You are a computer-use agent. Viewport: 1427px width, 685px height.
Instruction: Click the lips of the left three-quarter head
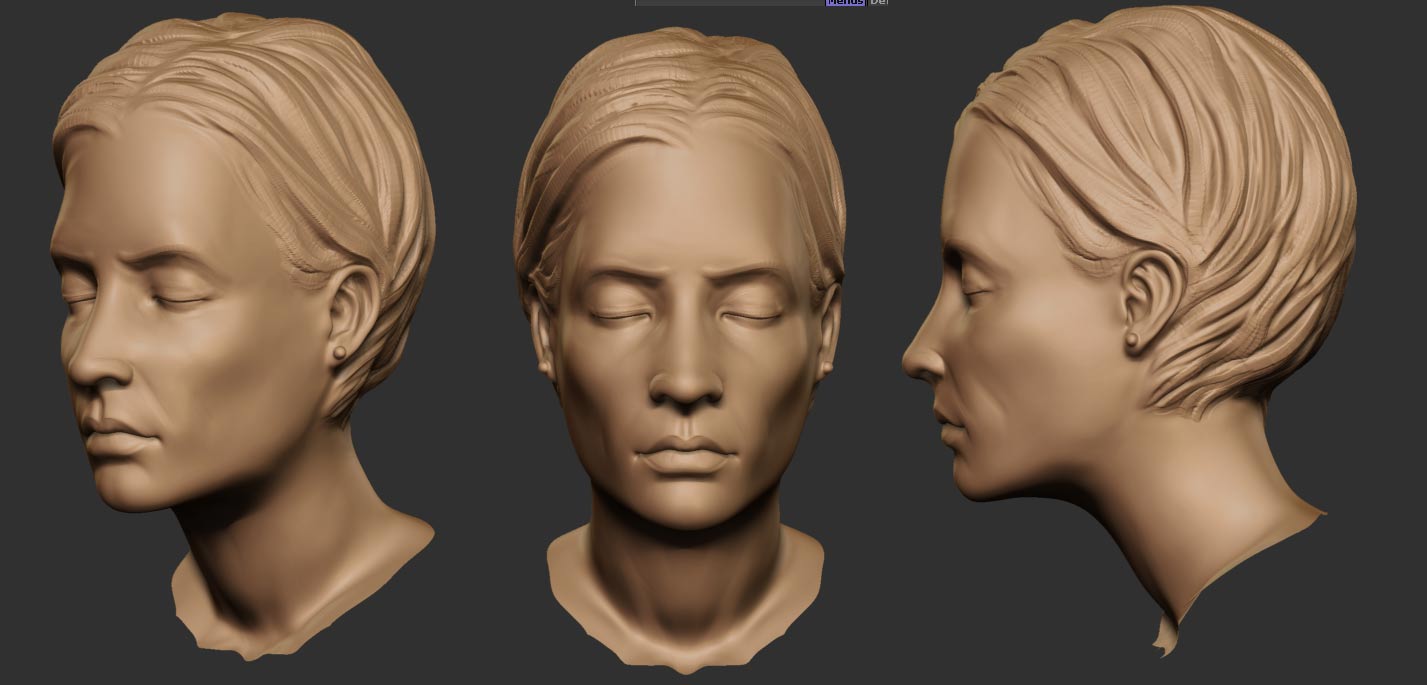118,435
